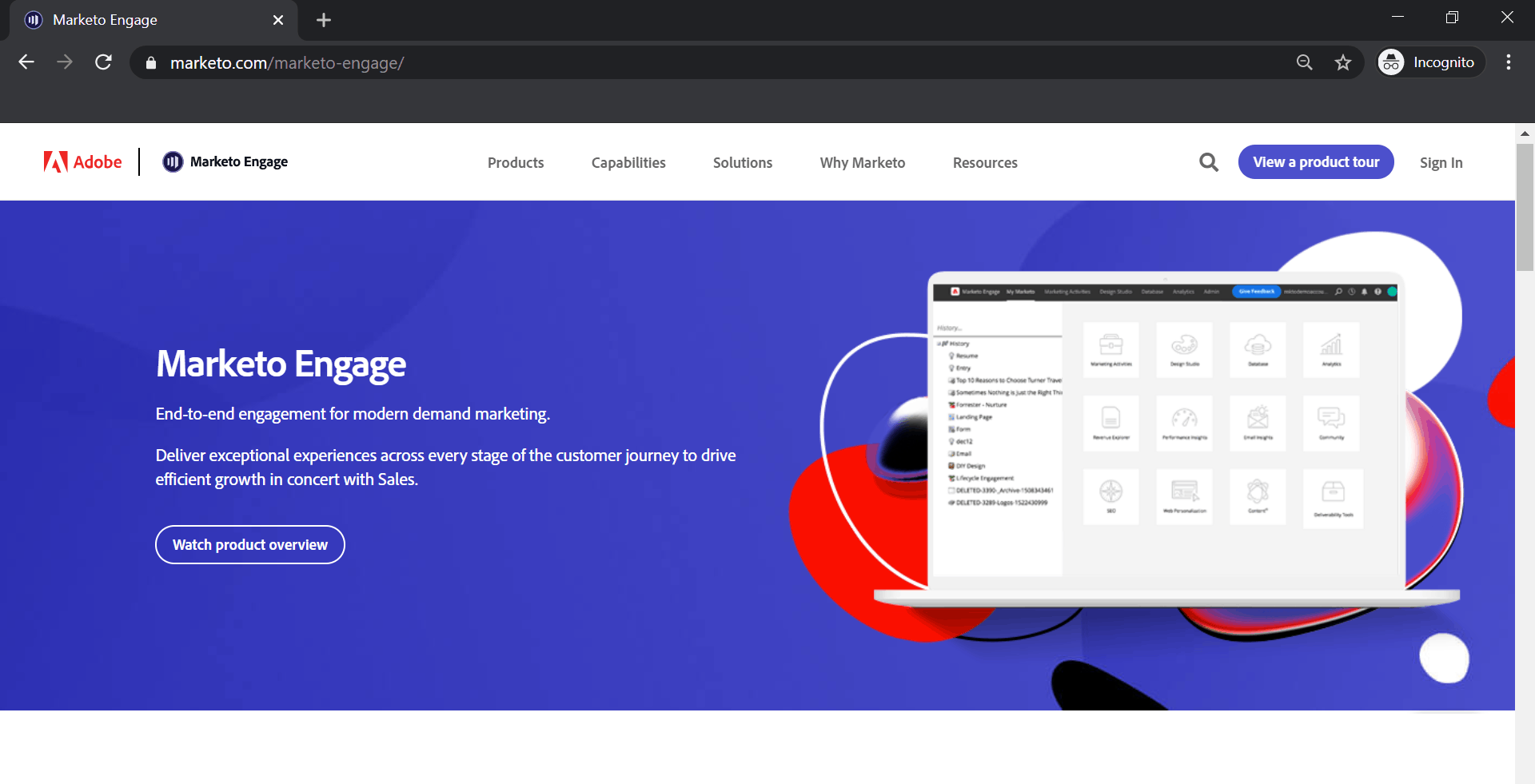The height and width of the screenshot is (784, 1535).
Task: Click the Why Marketo menu item
Action: pos(862,162)
